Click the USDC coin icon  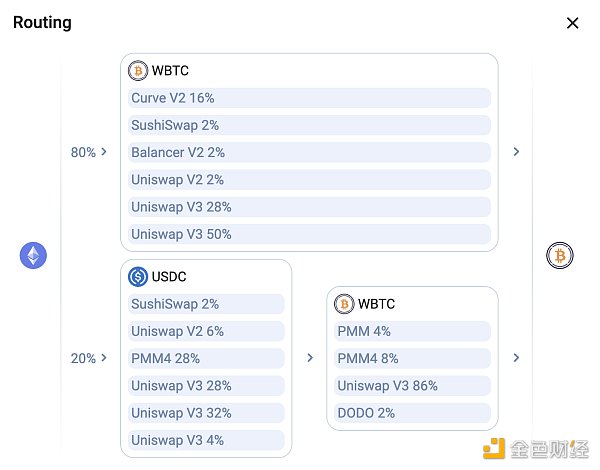(138, 277)
